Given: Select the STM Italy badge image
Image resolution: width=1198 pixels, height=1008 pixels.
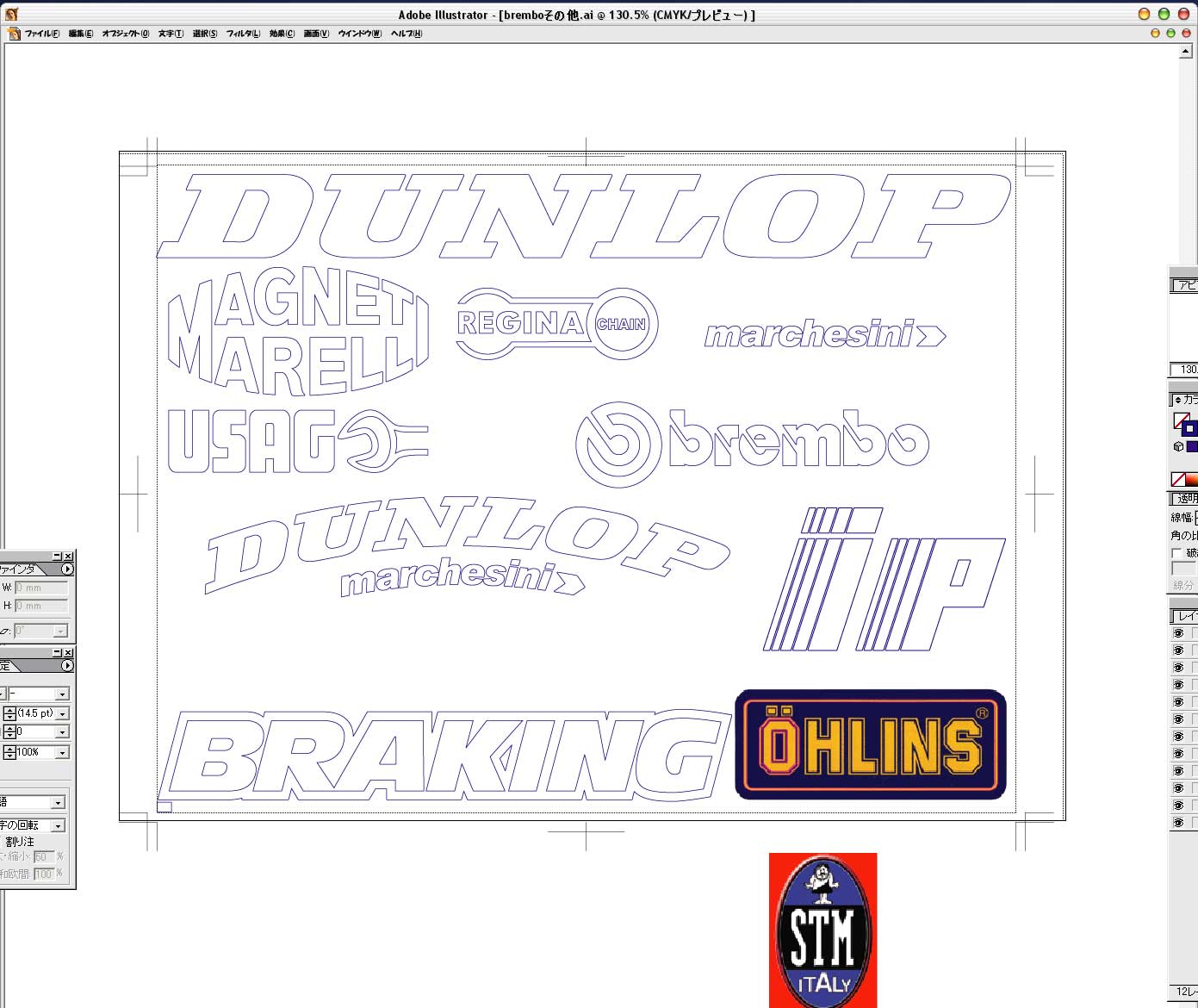Looking at the screenshot, I should click(x=822, y=930).
